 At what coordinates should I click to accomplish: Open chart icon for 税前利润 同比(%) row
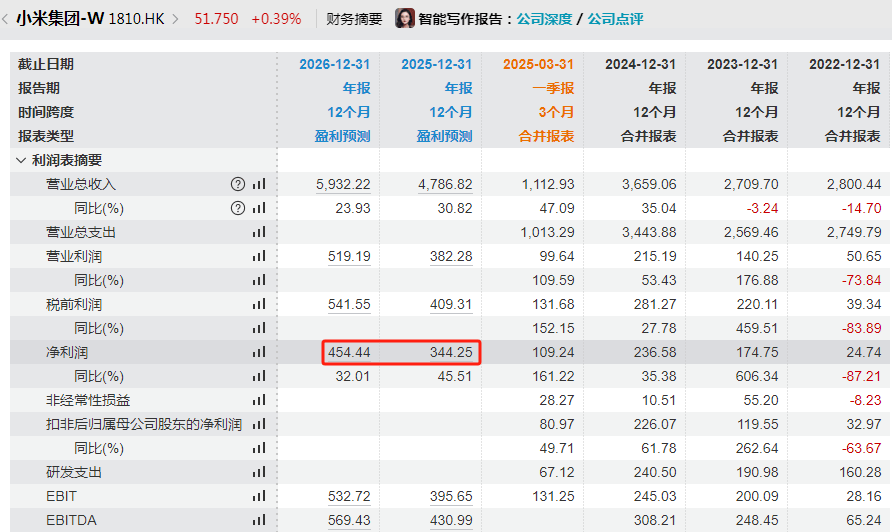[259, 328]
